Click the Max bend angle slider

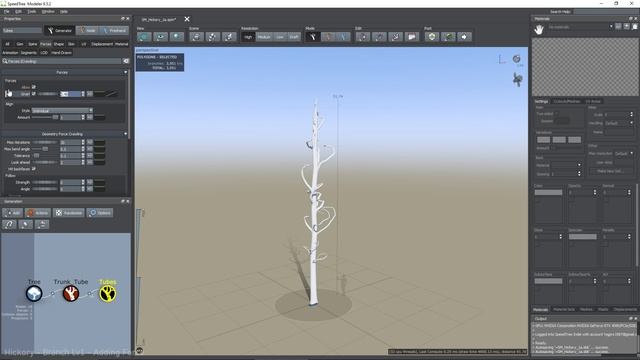[x=45, y=149]
